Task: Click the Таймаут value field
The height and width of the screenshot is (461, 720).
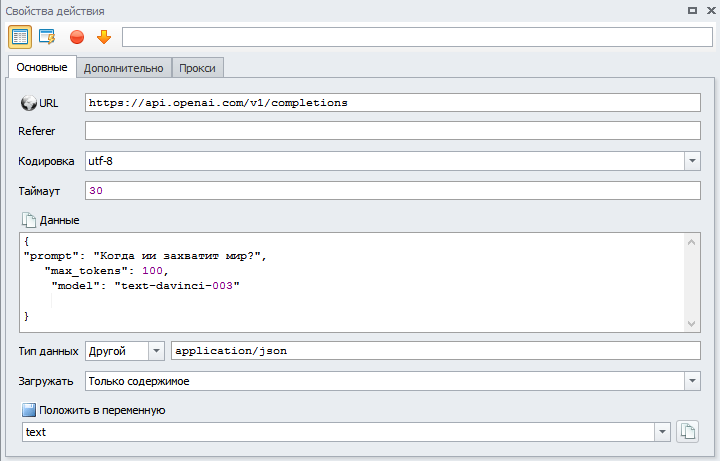Action: pyautogui.click(x=392, y=190)
